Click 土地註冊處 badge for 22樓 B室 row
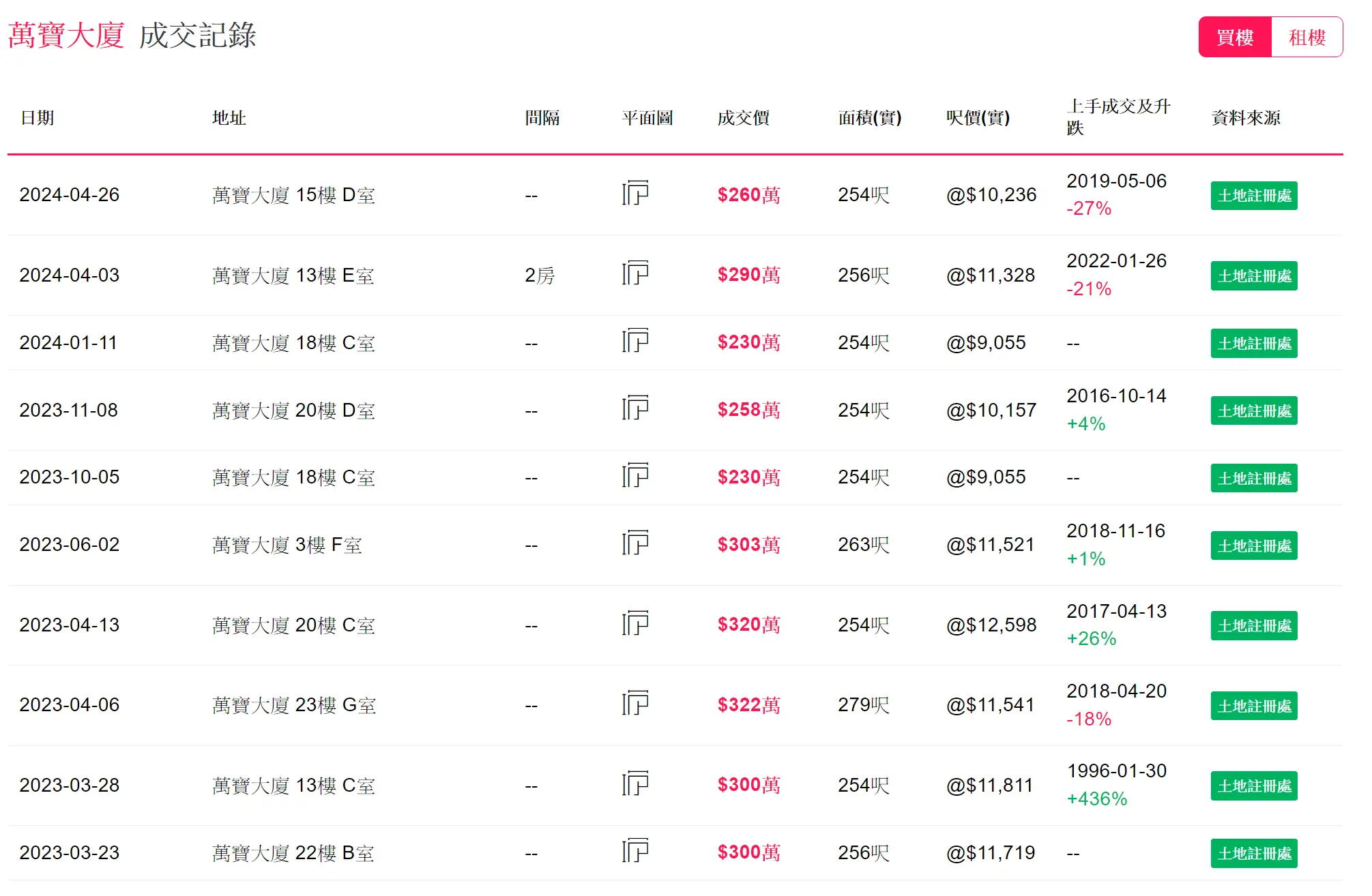This screenshot has width=1372, height=896. pos(1254,854)
